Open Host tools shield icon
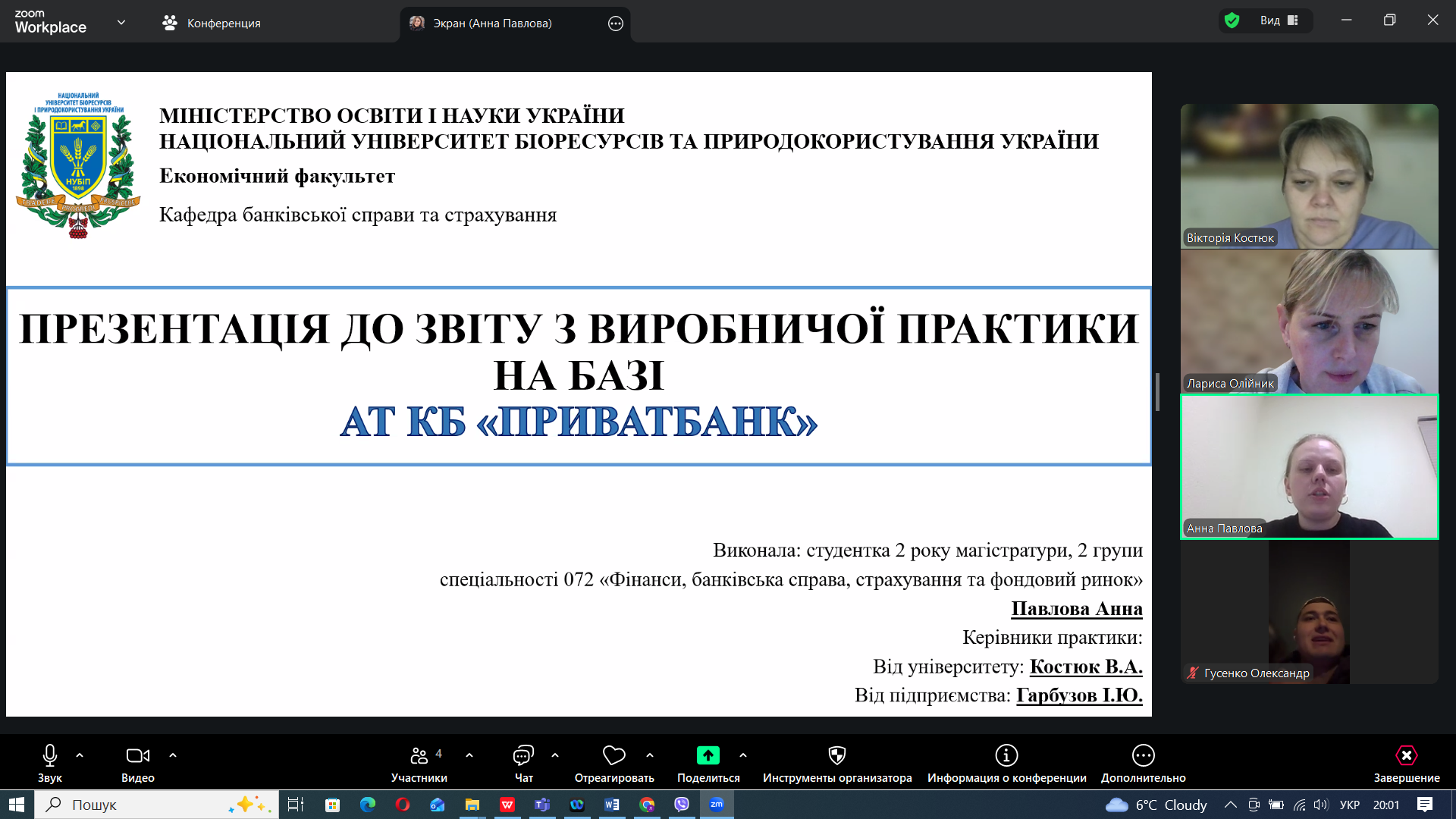 [x=836, y=756]
